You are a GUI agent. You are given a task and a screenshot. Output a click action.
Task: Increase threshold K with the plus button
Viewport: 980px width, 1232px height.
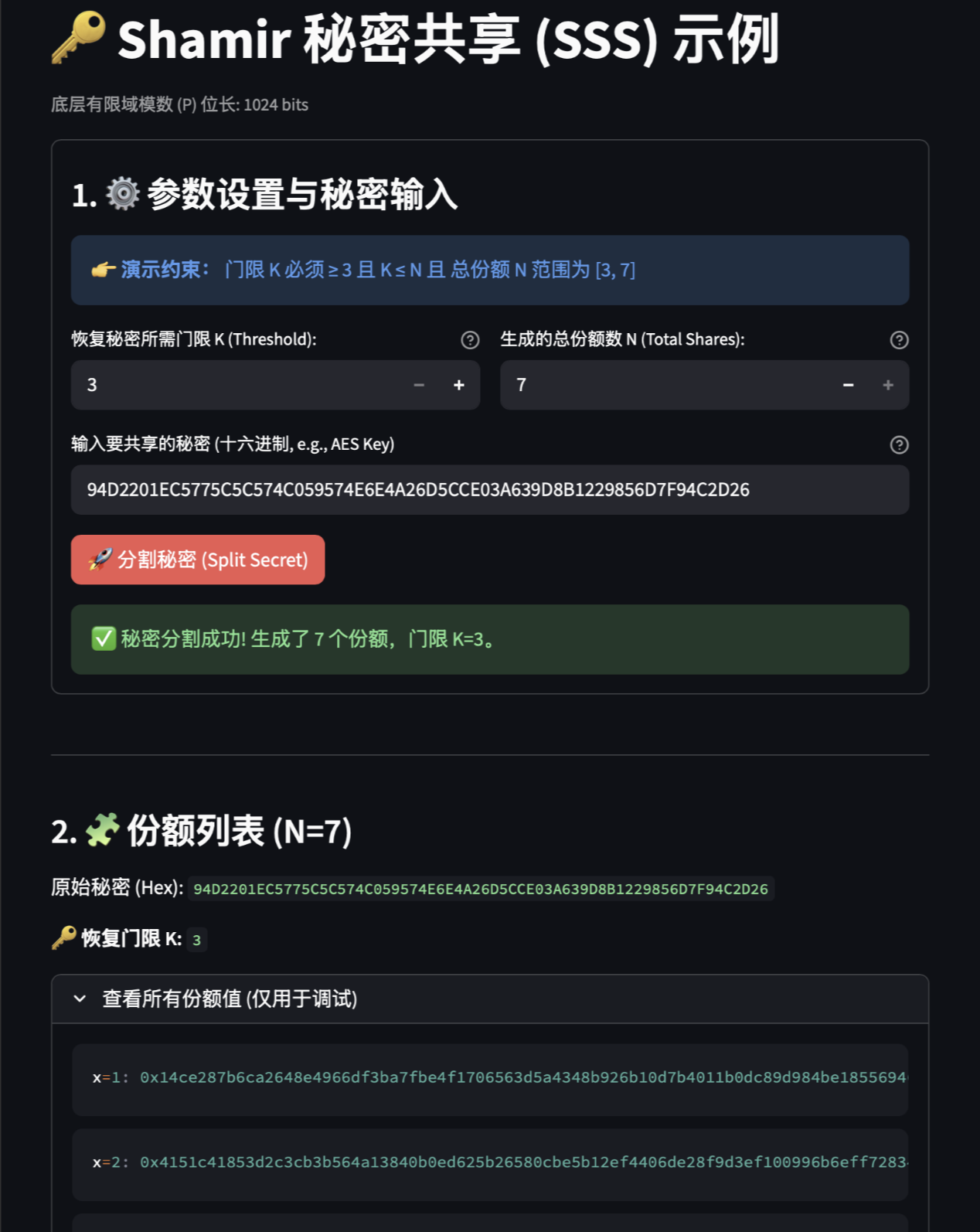(x=458, y=385)
